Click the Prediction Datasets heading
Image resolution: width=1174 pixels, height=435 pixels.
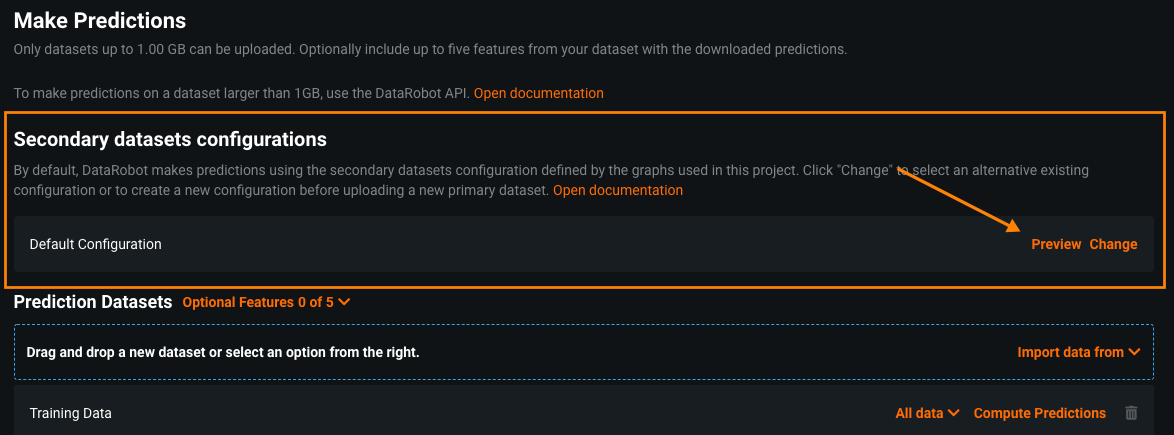(x=93, y=301)
